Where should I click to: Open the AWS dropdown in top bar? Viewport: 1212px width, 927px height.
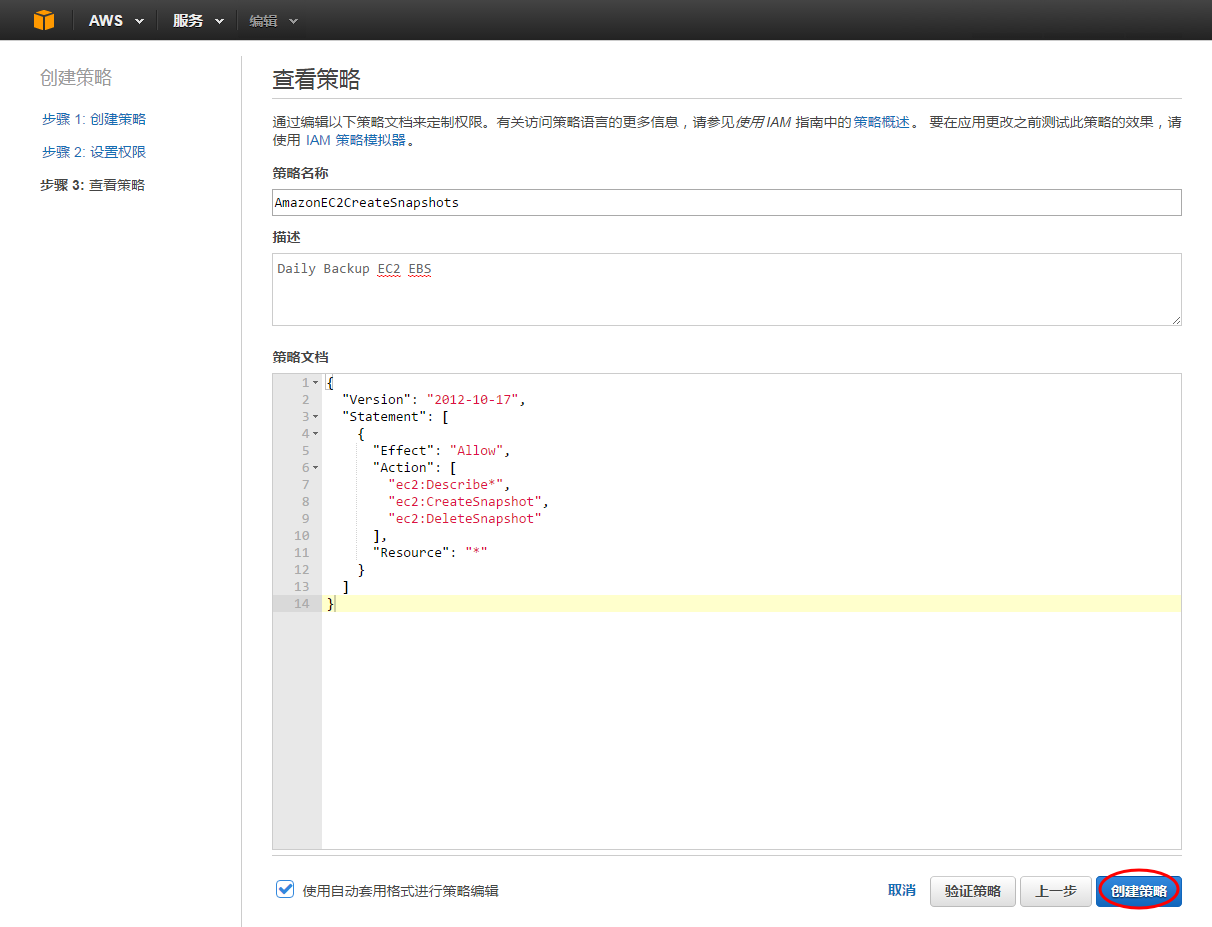(x=117, y=20)
